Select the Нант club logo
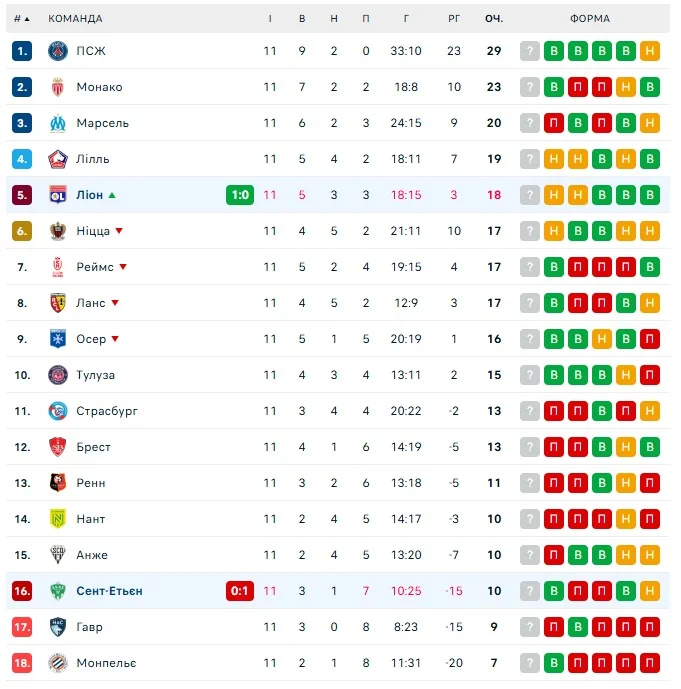 click(57, 519)
